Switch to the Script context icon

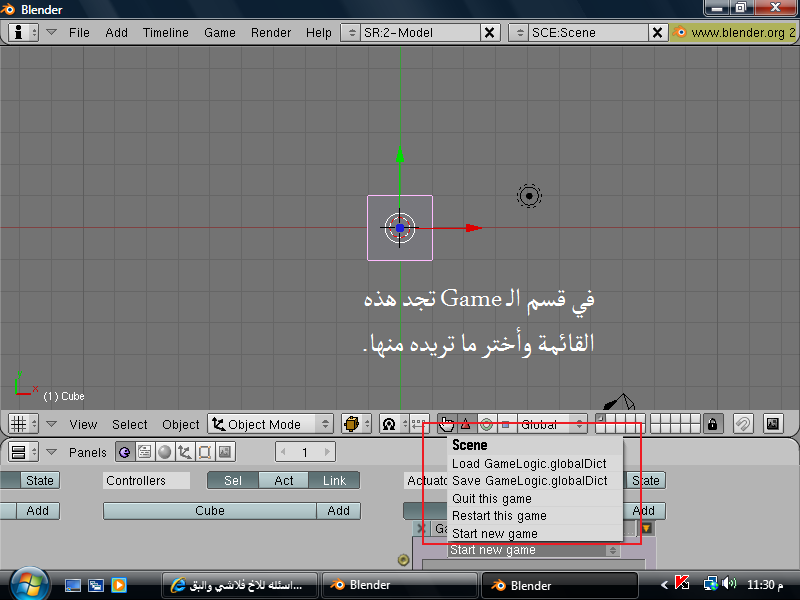click(x=145, y=452)
